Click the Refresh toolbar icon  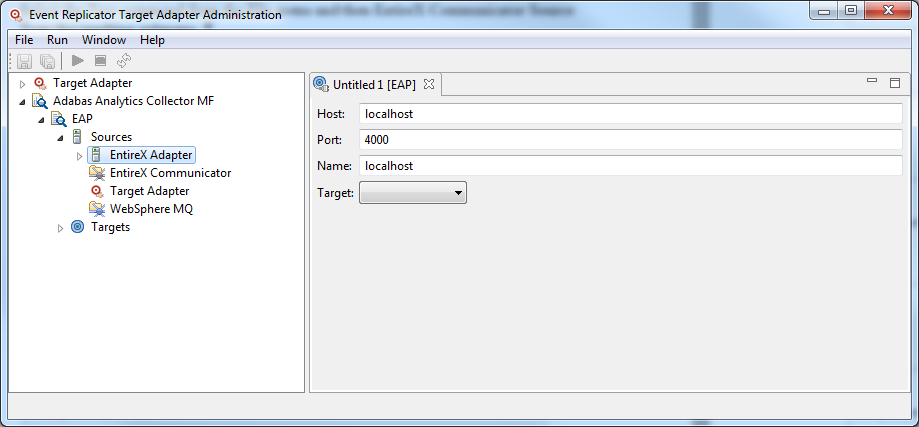click(124, 61)
